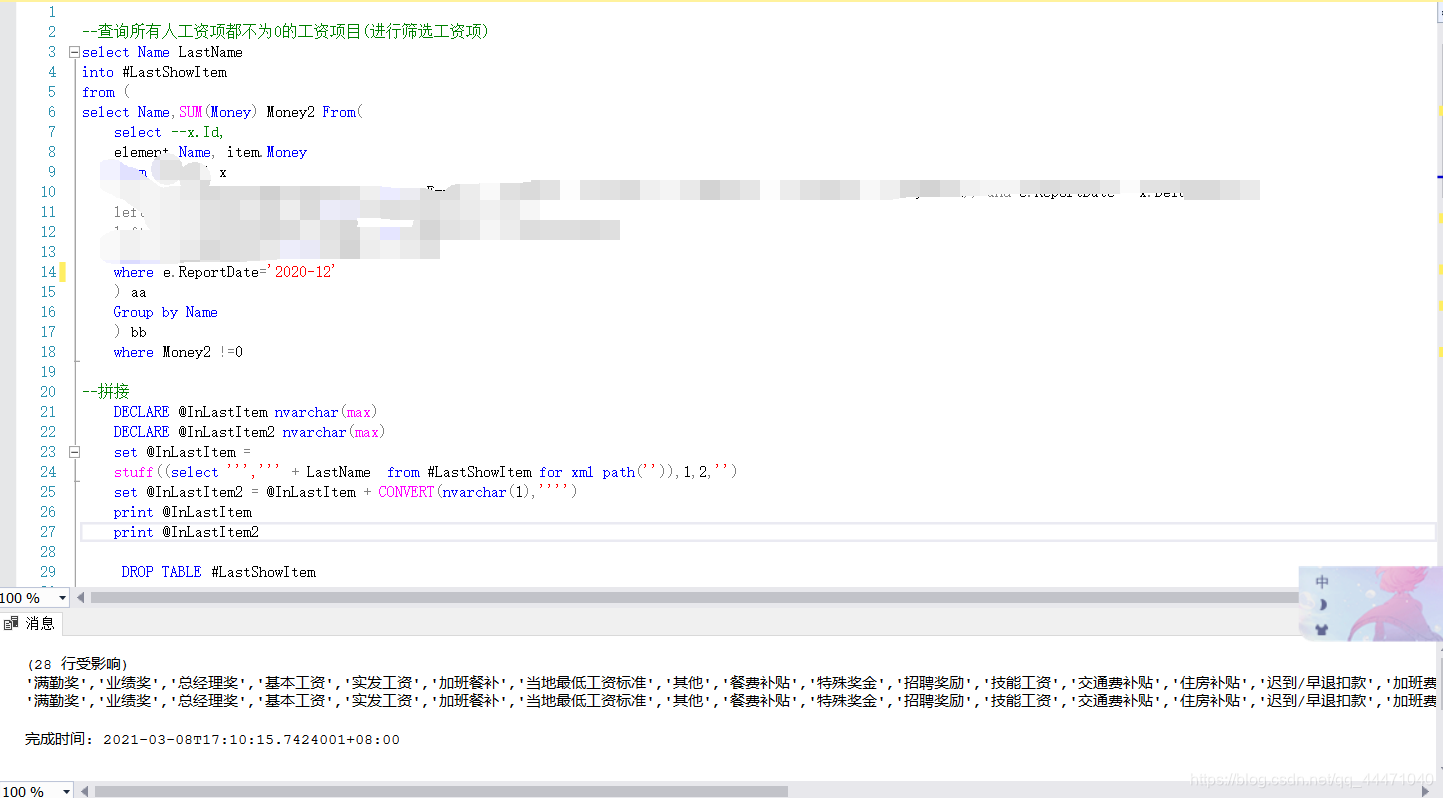Collapse the select statement block at line 3

(74, 51)
